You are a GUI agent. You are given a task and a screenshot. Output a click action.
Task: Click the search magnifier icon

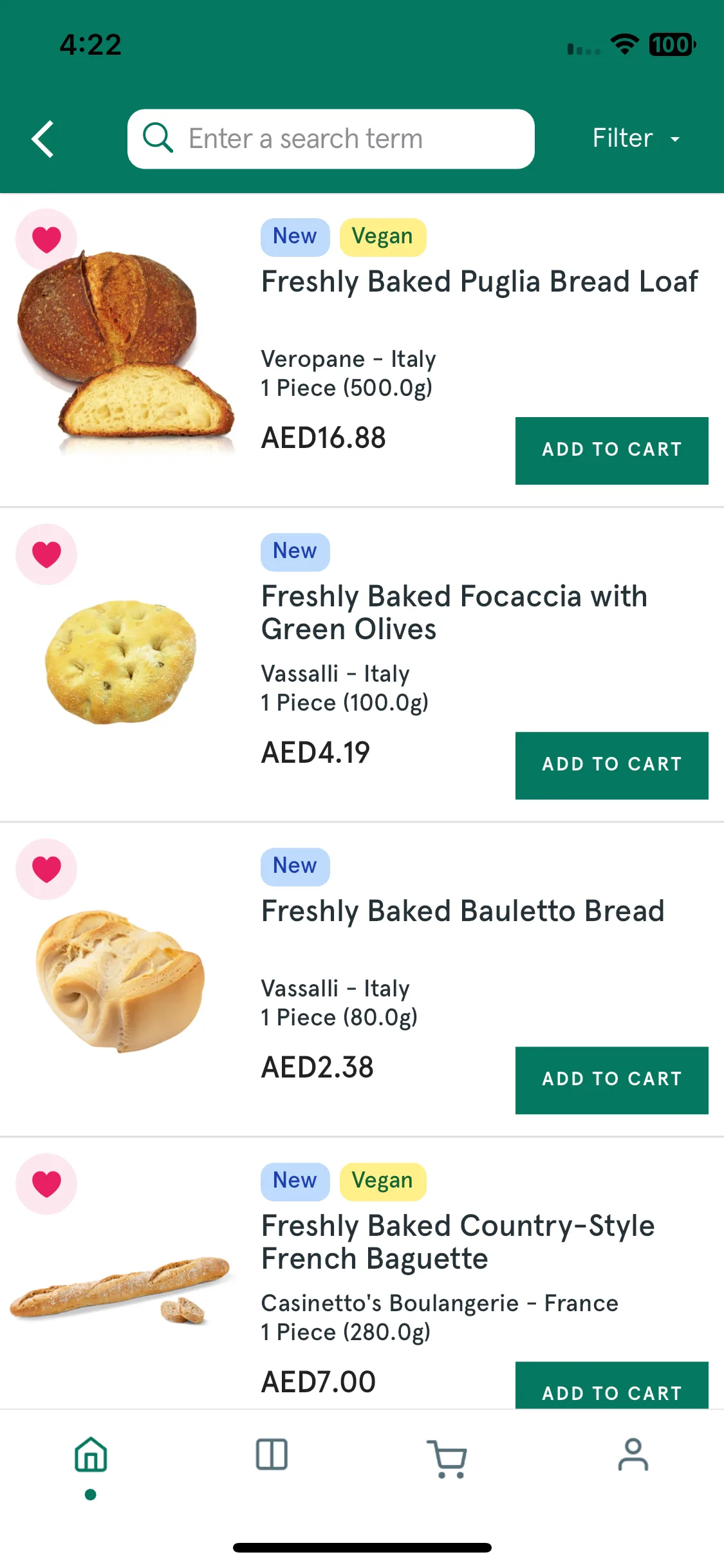(x=158, y=138)
